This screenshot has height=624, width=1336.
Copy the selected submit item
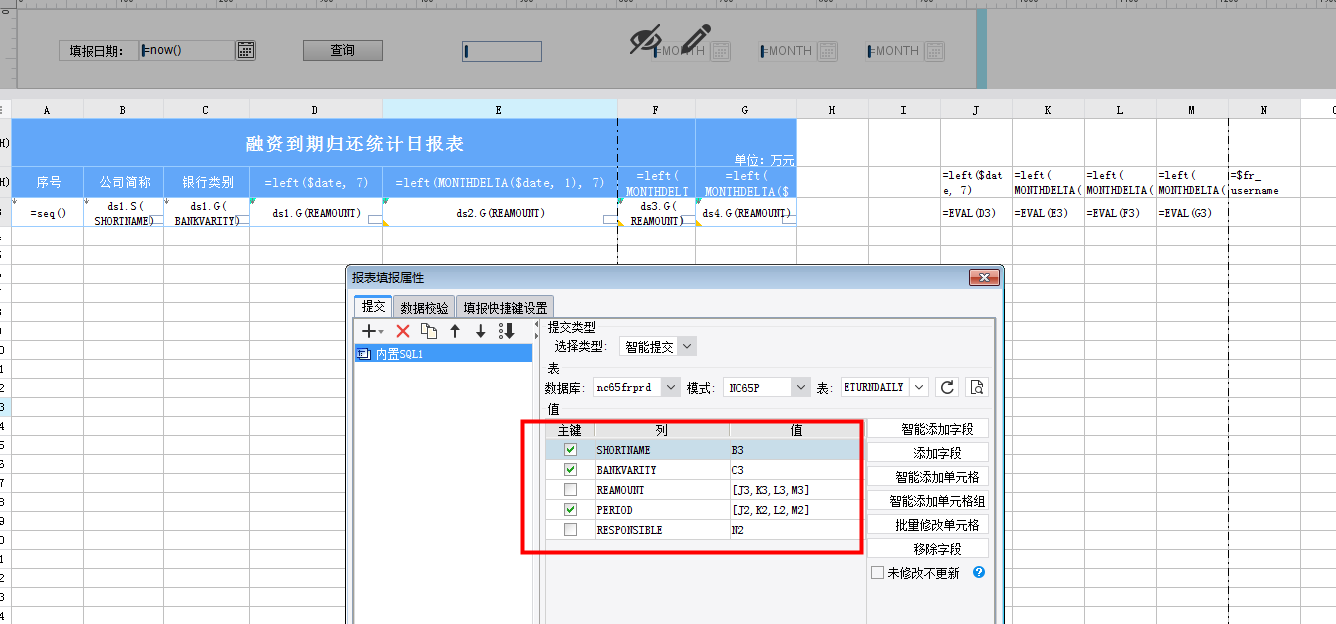pos(429,331)
